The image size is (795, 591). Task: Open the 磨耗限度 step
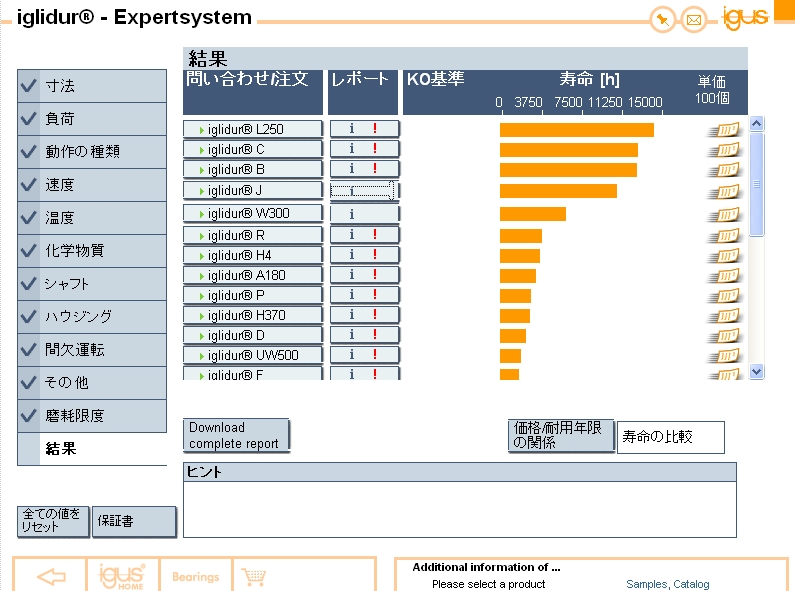pos(92,416)
